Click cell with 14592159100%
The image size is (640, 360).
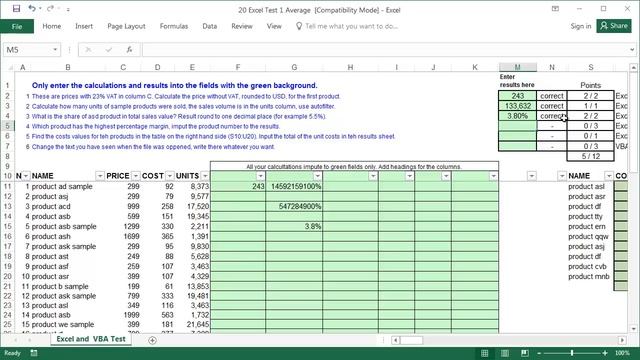pyautogui.click(x=294, y=187)
